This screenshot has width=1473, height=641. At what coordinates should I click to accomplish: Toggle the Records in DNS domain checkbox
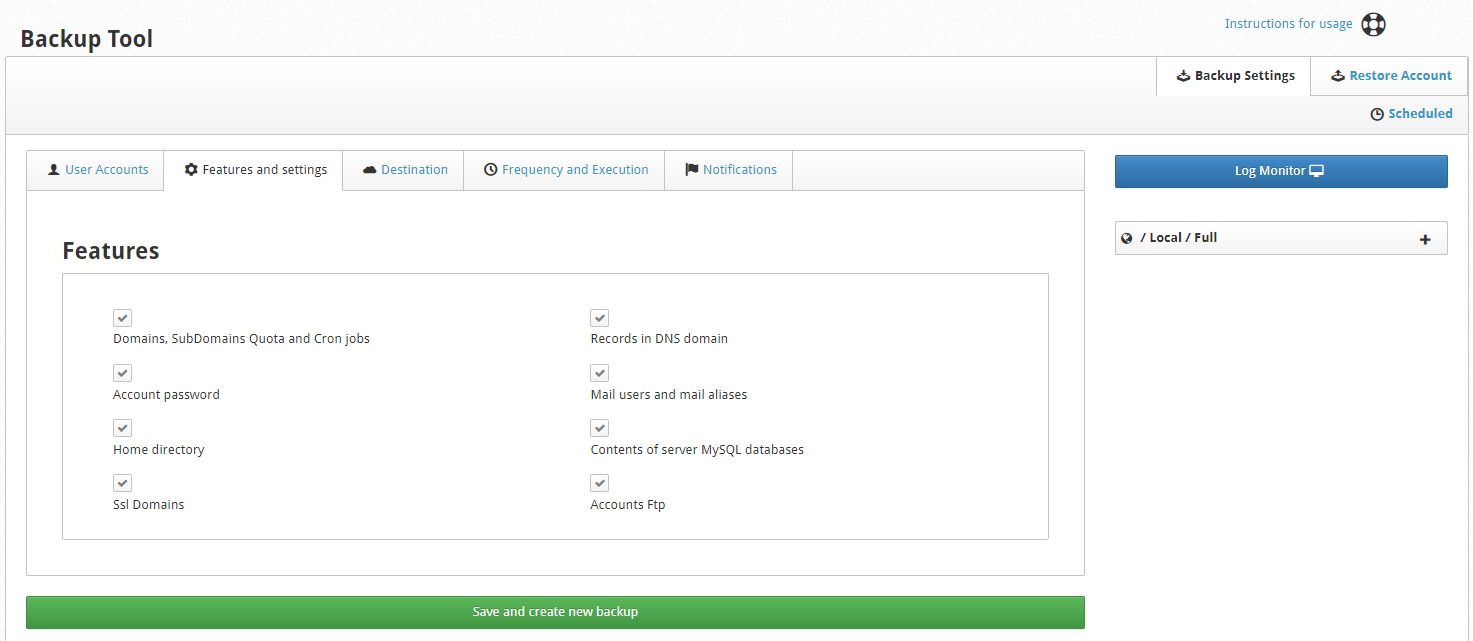click(x=600, y=318)
